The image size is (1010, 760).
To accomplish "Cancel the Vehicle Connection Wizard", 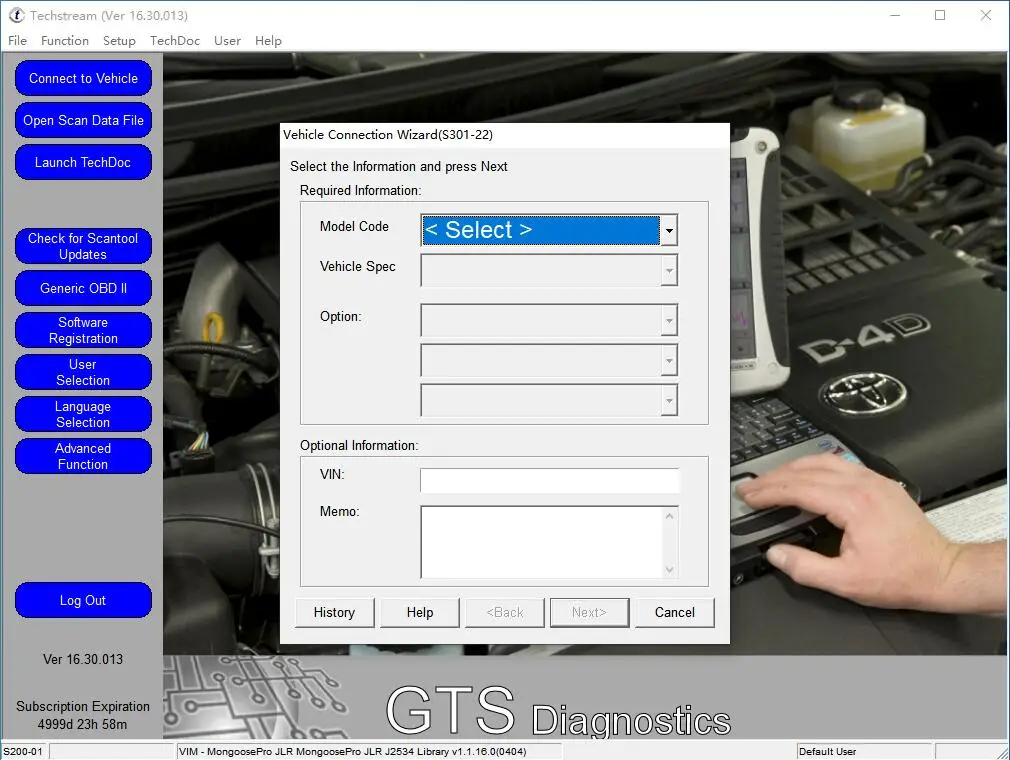I will click(674, 613).
